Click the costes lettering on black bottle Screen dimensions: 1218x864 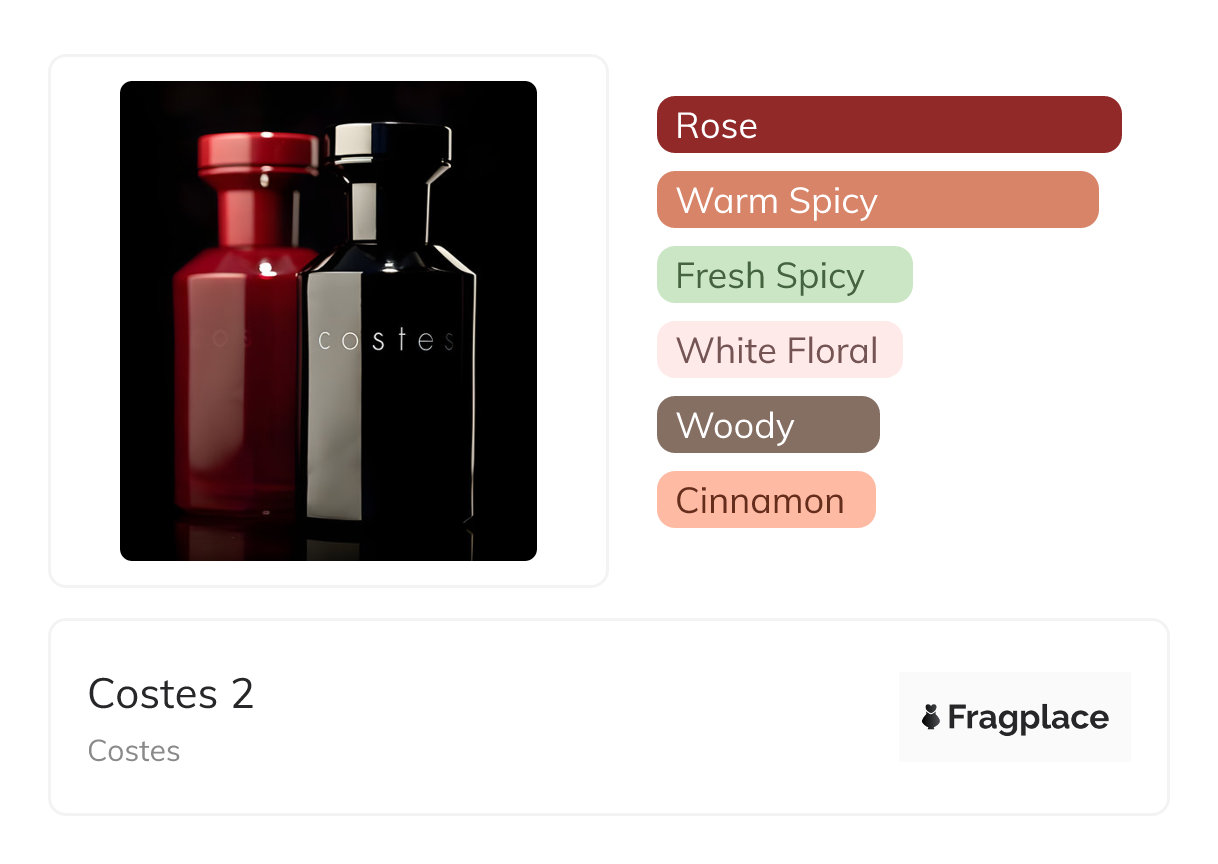[x=386, y=340]
